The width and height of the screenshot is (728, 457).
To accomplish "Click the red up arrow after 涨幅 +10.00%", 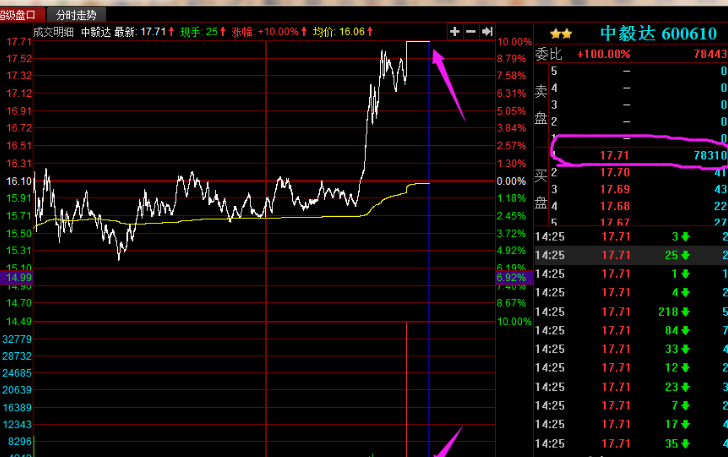I will (305, 32).
